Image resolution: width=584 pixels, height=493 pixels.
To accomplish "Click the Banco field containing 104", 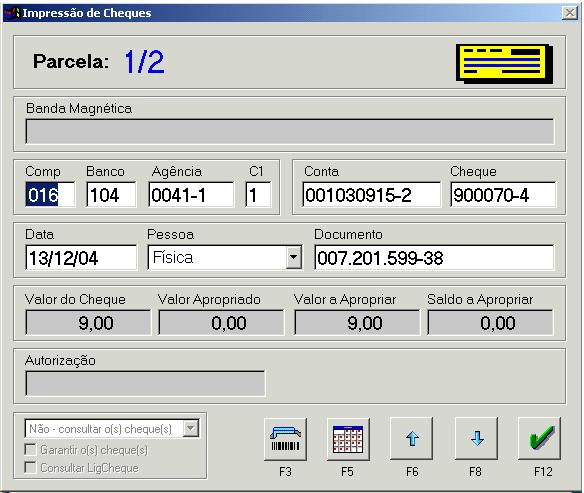I will point(111,194).
